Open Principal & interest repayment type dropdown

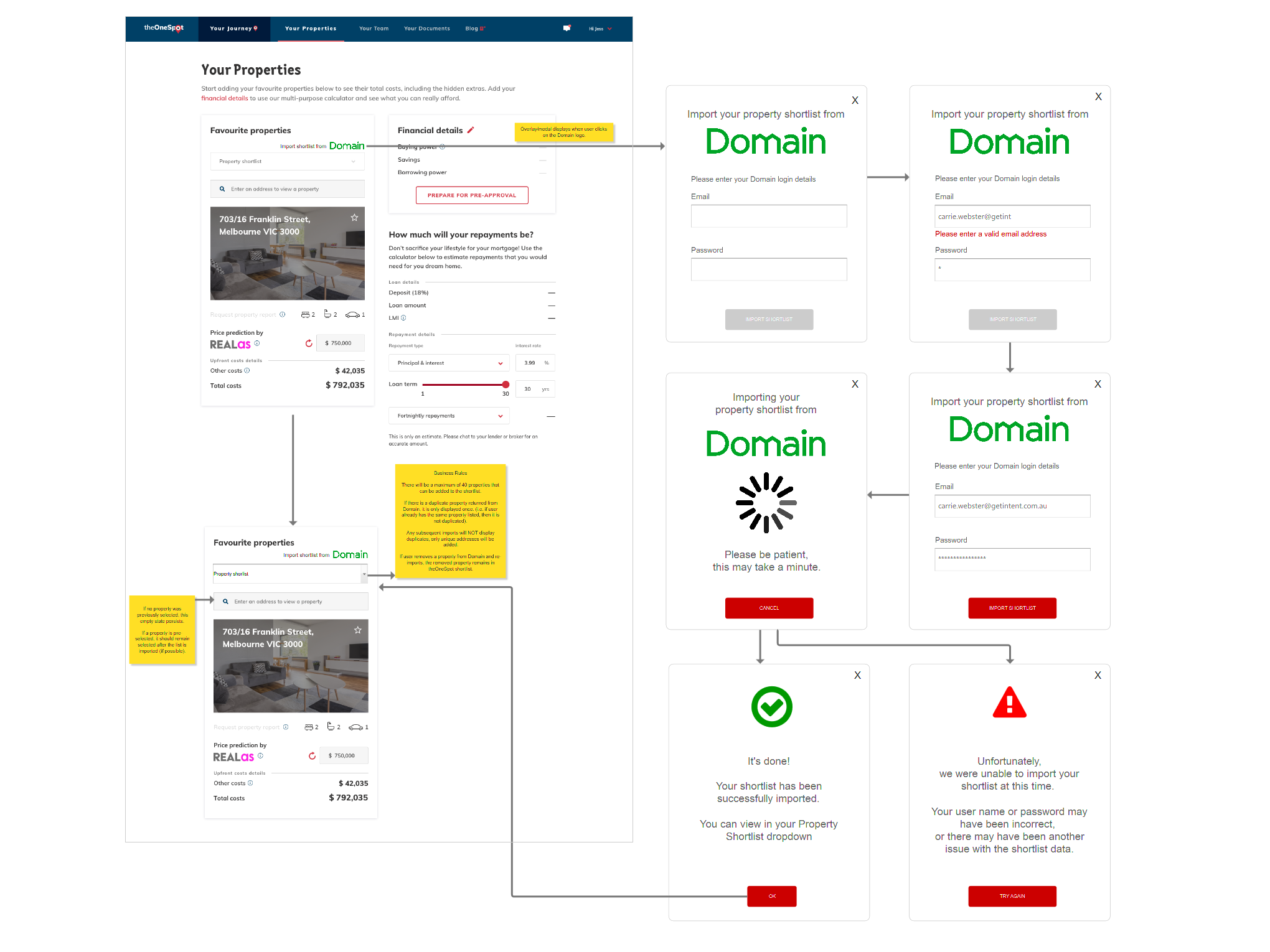449,363
